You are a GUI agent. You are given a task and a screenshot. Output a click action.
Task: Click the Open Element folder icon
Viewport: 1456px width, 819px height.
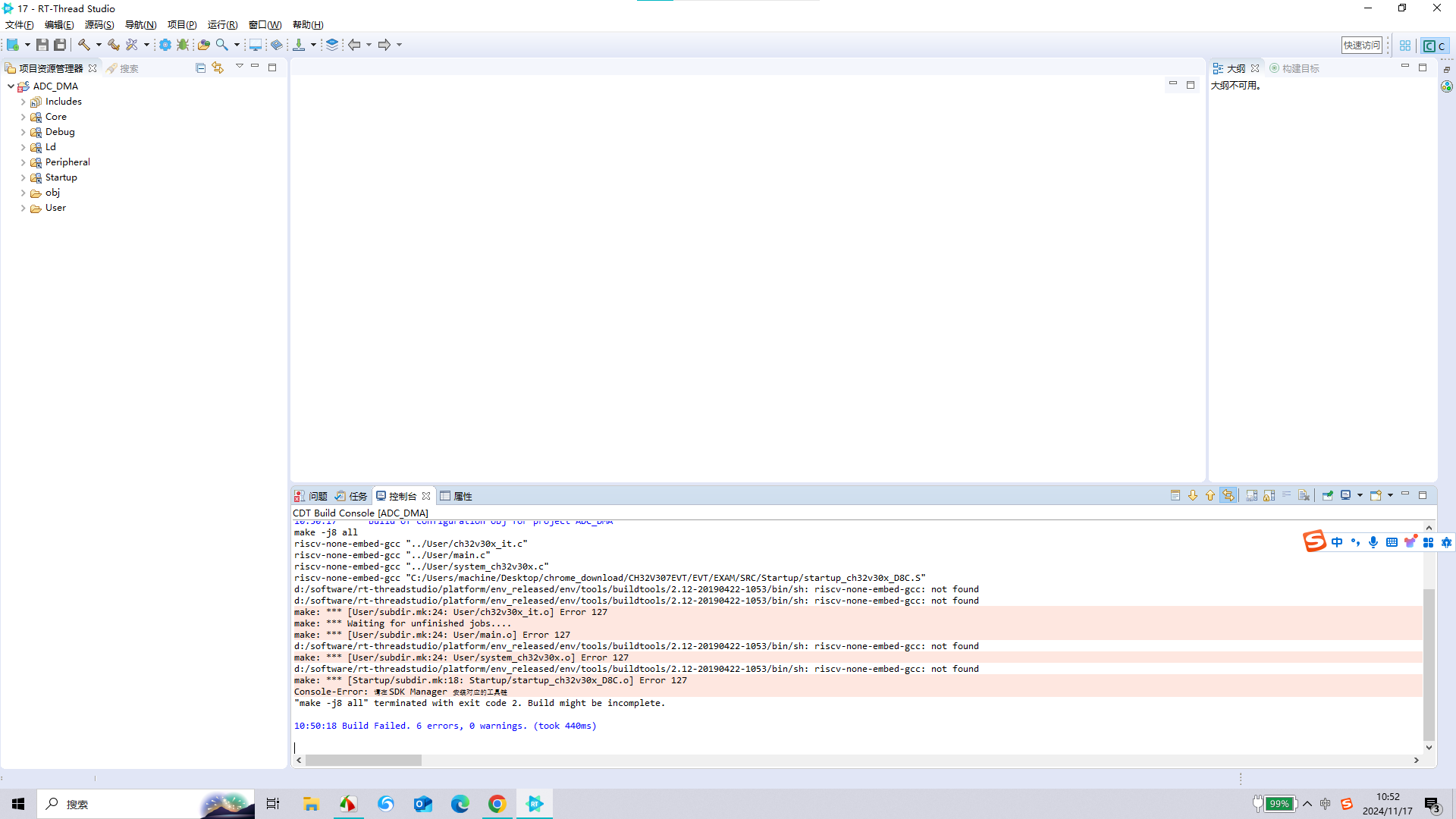pos(203,45)
